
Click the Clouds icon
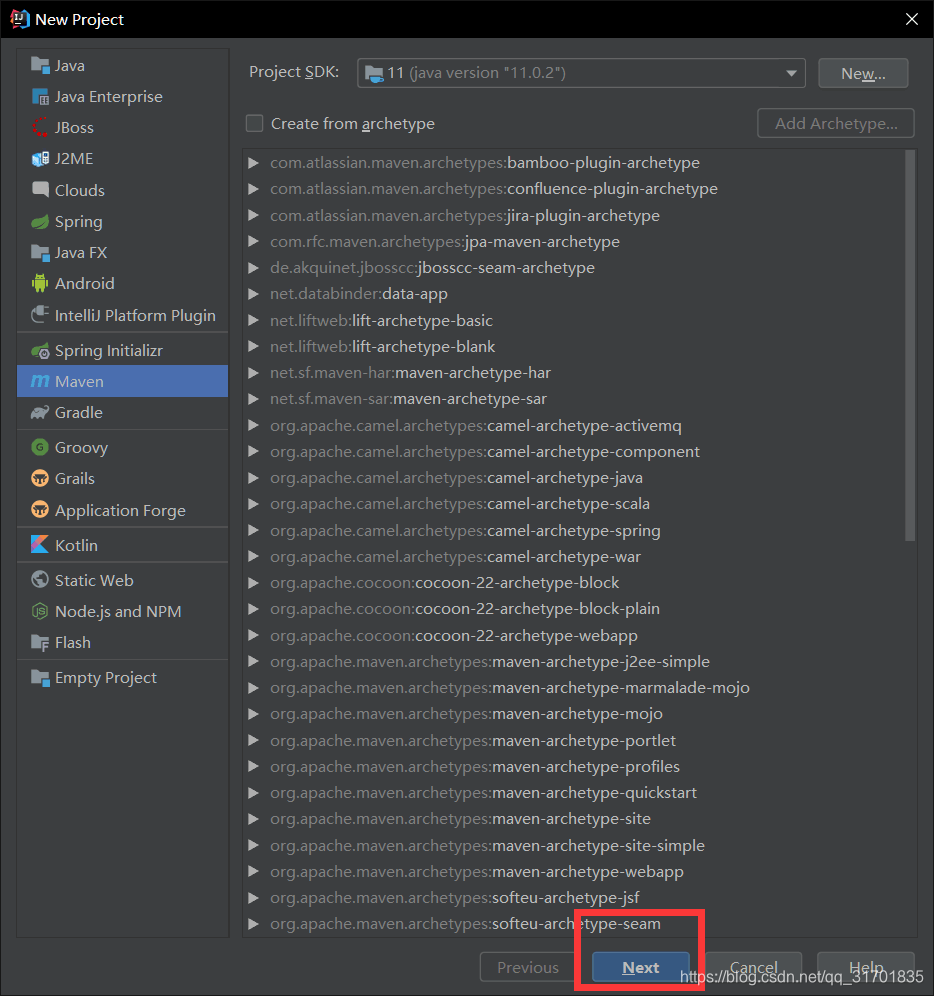point(40,190)
